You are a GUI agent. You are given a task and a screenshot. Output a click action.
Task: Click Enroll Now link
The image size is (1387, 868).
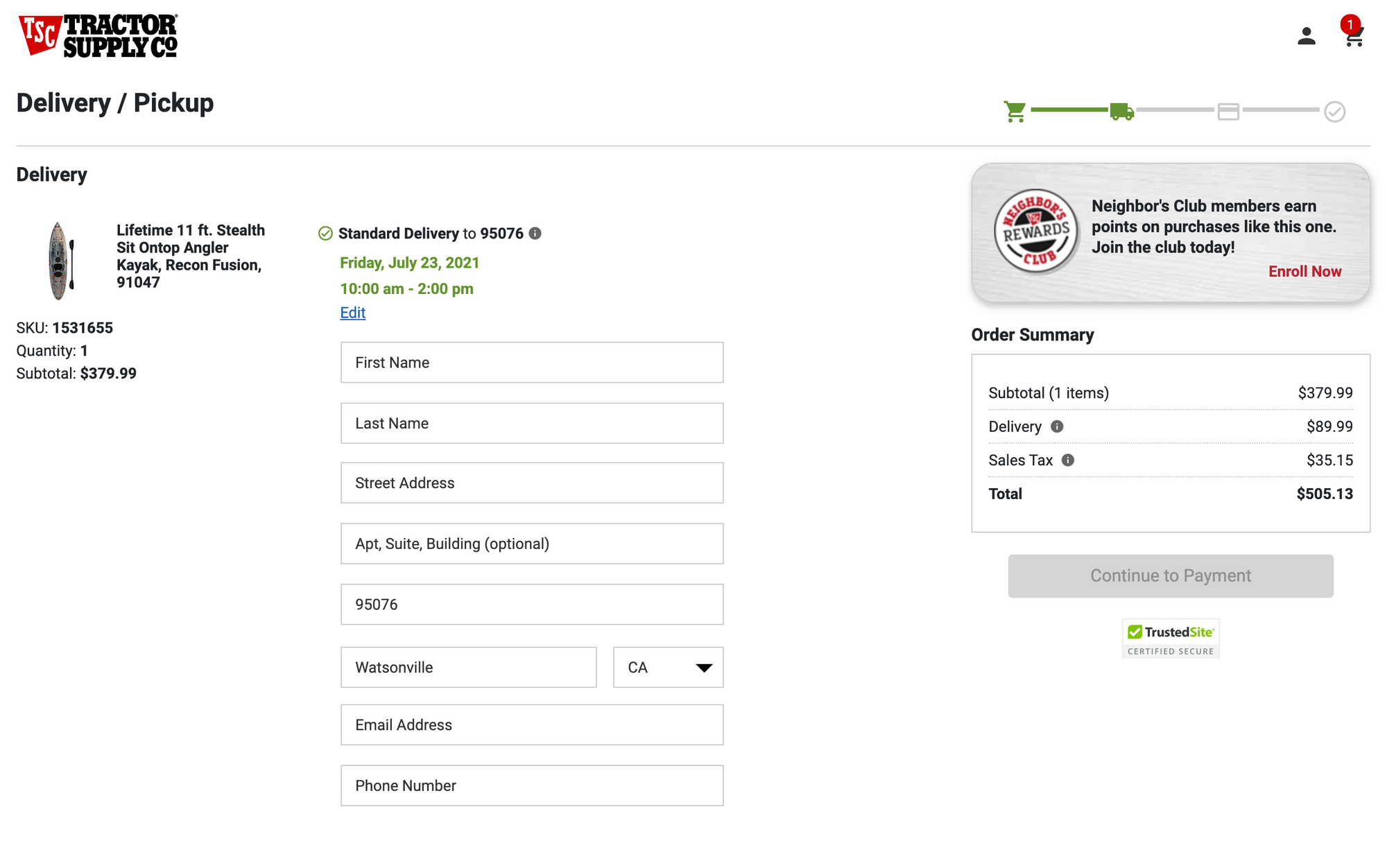click(x=1304, y=272)
